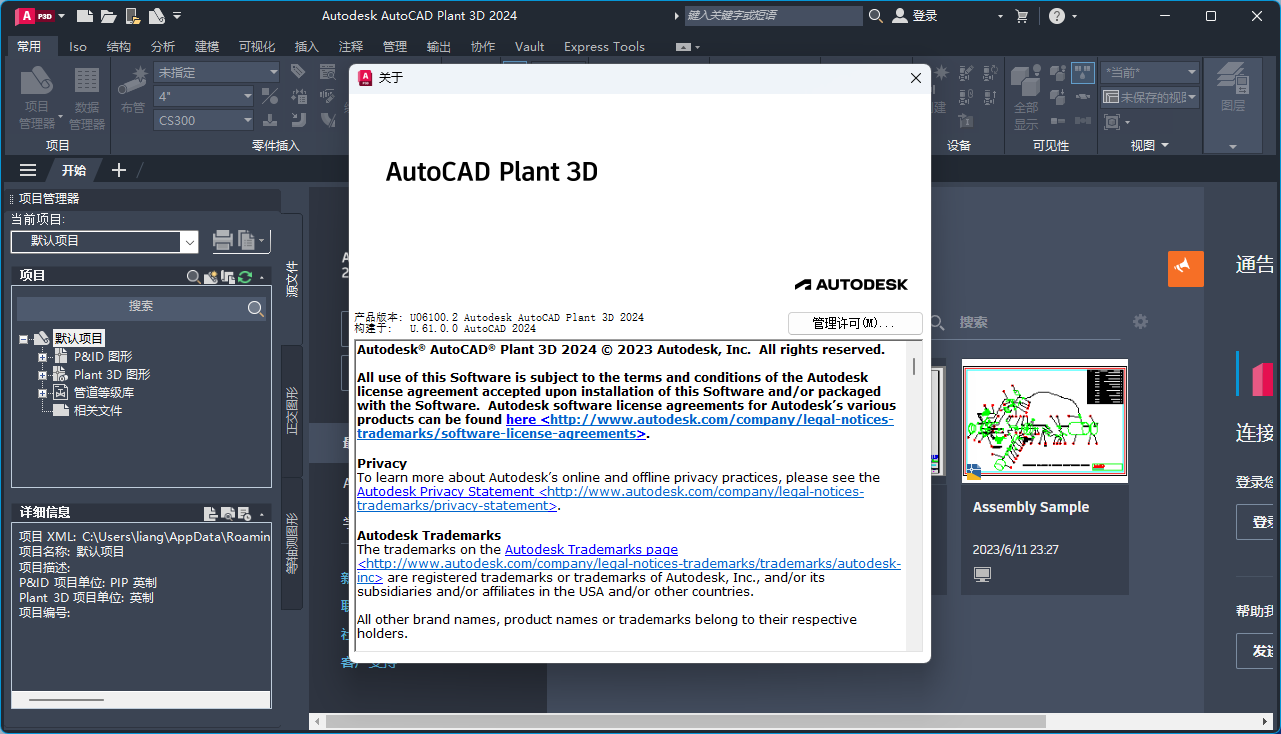
Task: Expand the Plant 3D 图形 tree node
Action: coord(42,375)
